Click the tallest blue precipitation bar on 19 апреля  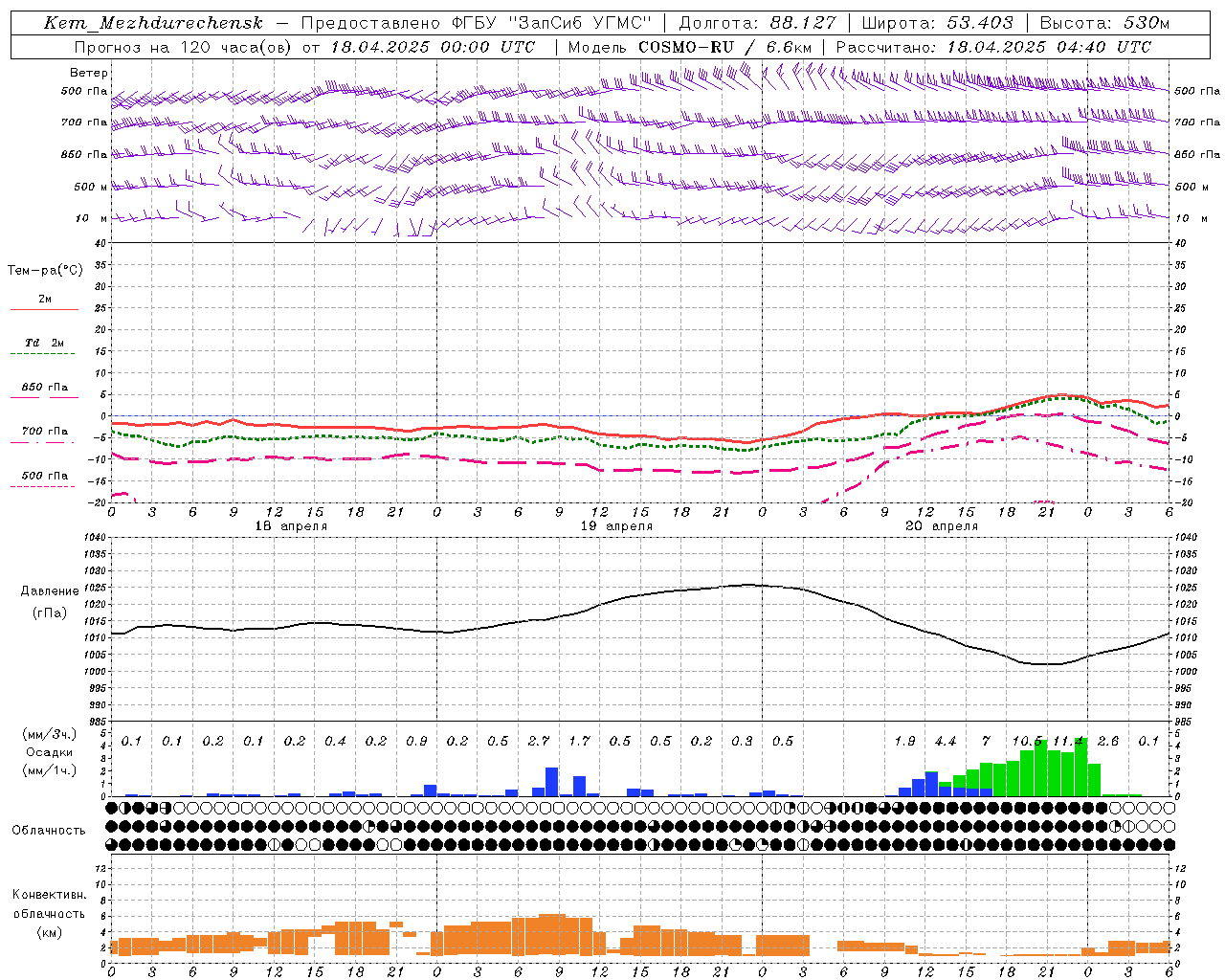[552, 782]
